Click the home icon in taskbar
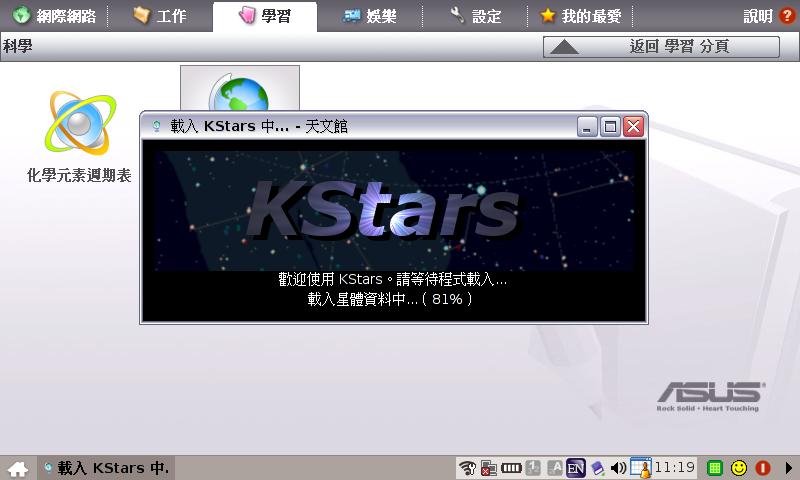Screen dimensions: 800x480 (x=18, y=468)
